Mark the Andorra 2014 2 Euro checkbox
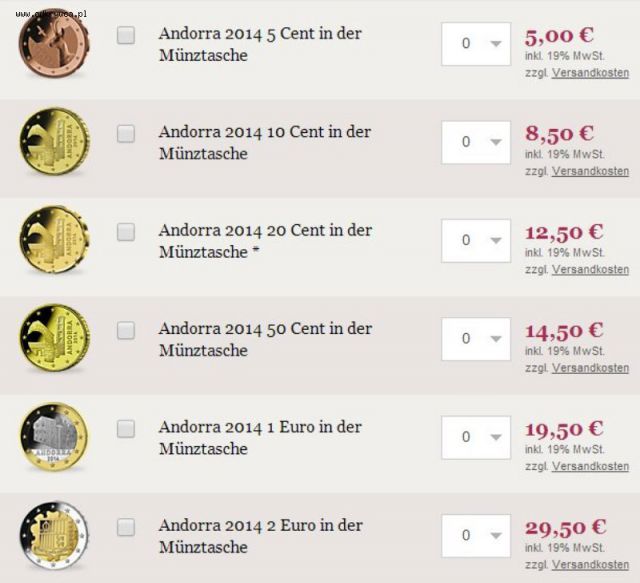Viewport: 640px width, 583px height. point(126,527)
